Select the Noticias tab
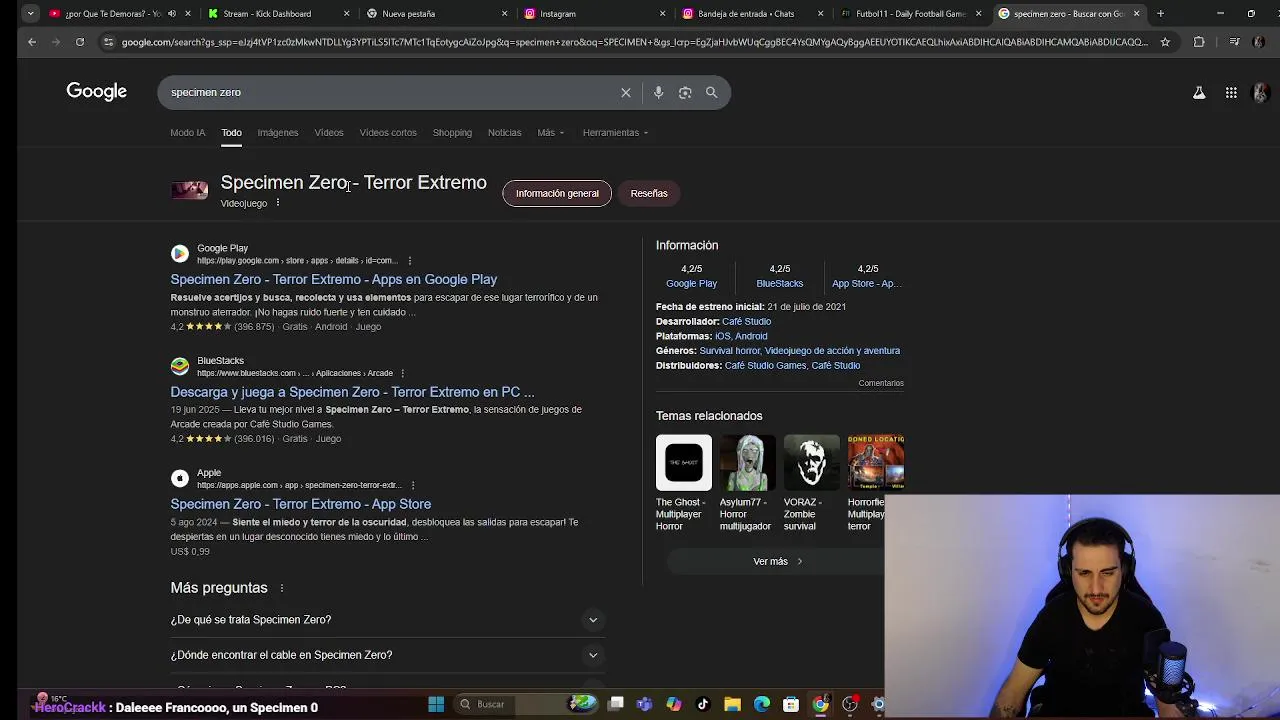Viewport: 1280px width, 720px height. point(505,132)
